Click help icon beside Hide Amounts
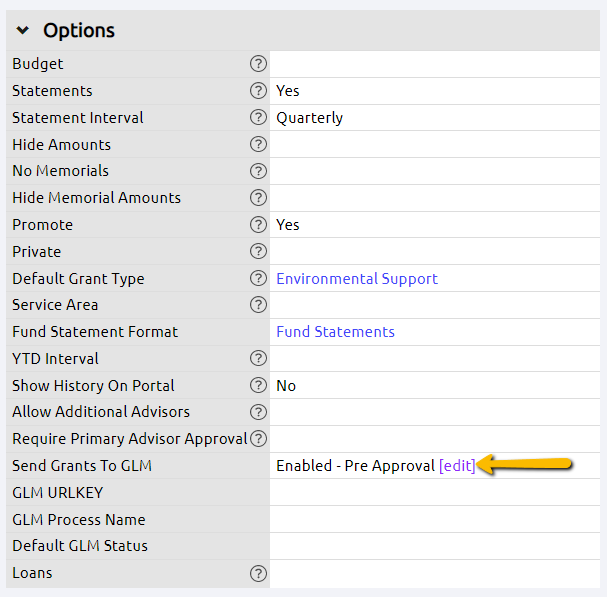607x597 pixels. pos(258,144)
